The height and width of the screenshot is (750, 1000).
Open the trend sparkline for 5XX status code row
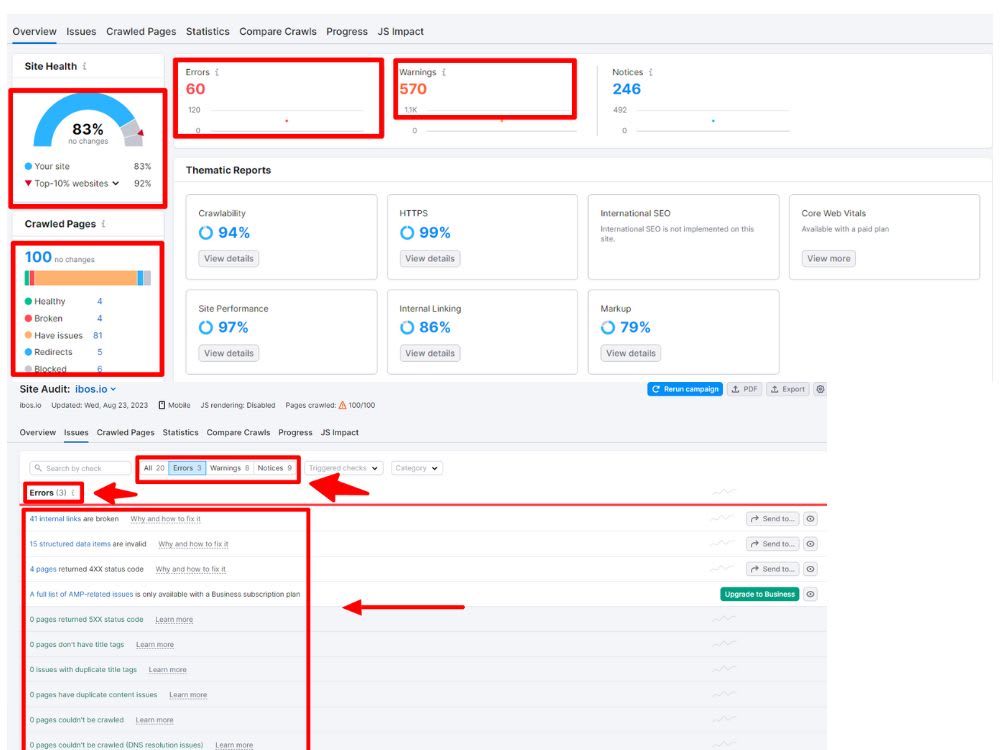723,619
